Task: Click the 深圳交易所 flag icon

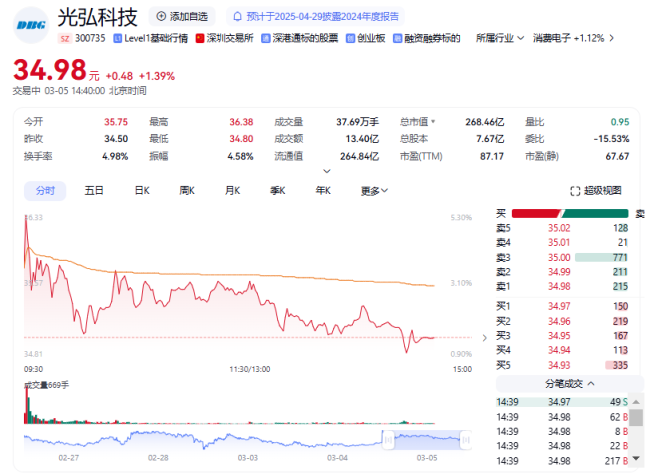Action: click(x=200, y=39)
